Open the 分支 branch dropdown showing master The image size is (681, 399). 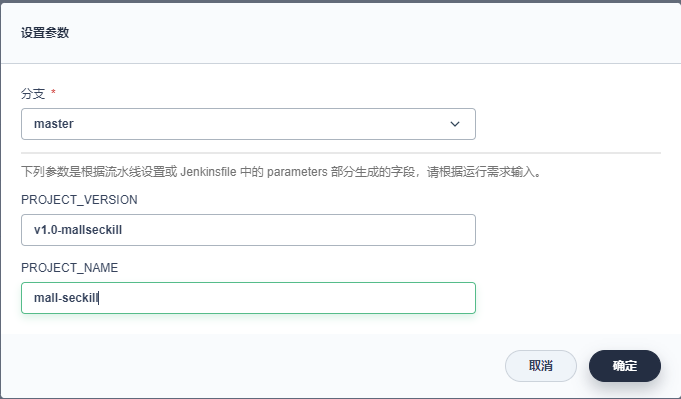pyautogui.click(x=248, y=124)
